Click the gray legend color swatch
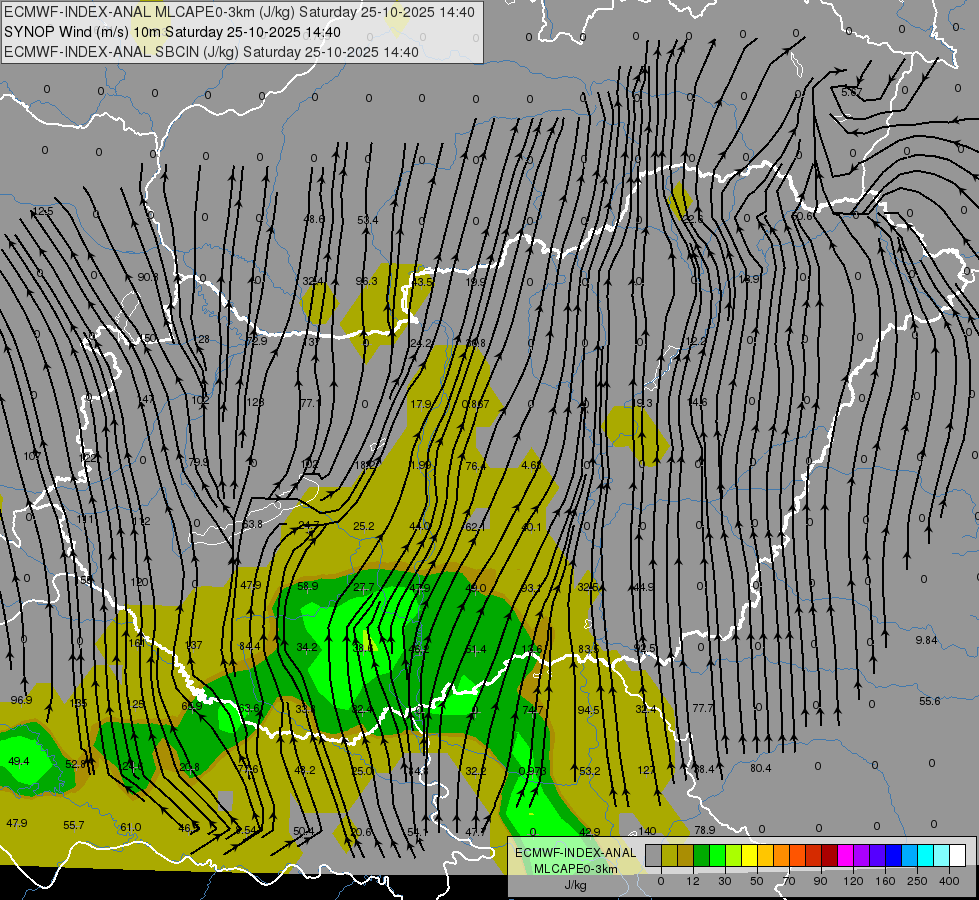This screenshot has width=979, height=900. click(654, 855)
